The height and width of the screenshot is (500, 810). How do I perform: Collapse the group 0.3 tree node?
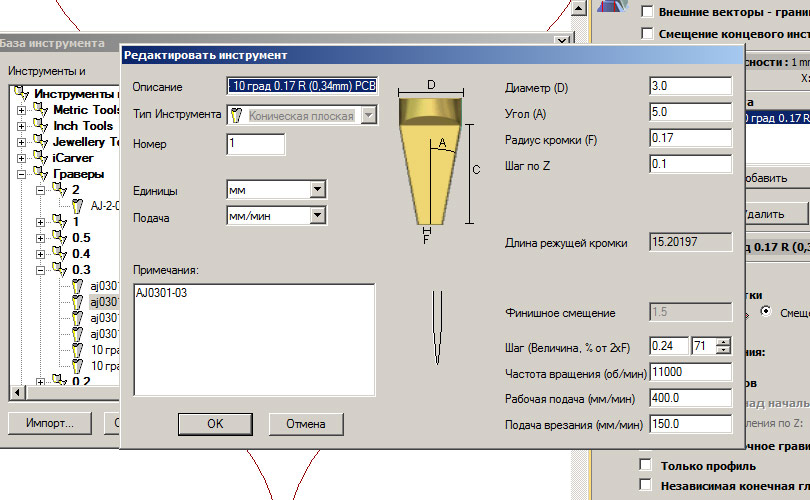tap(40, 270)
